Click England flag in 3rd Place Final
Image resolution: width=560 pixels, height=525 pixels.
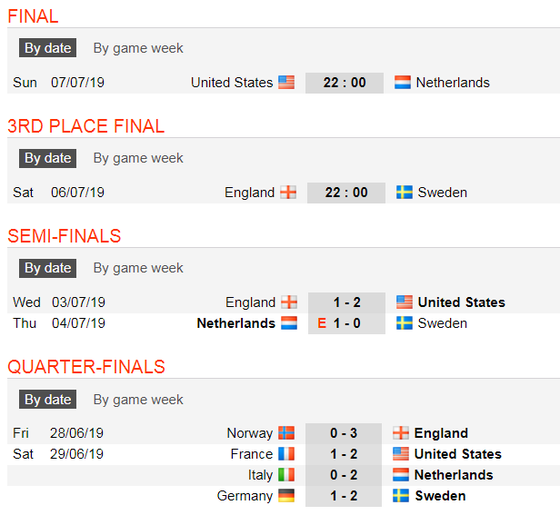(x=288, y=192)
